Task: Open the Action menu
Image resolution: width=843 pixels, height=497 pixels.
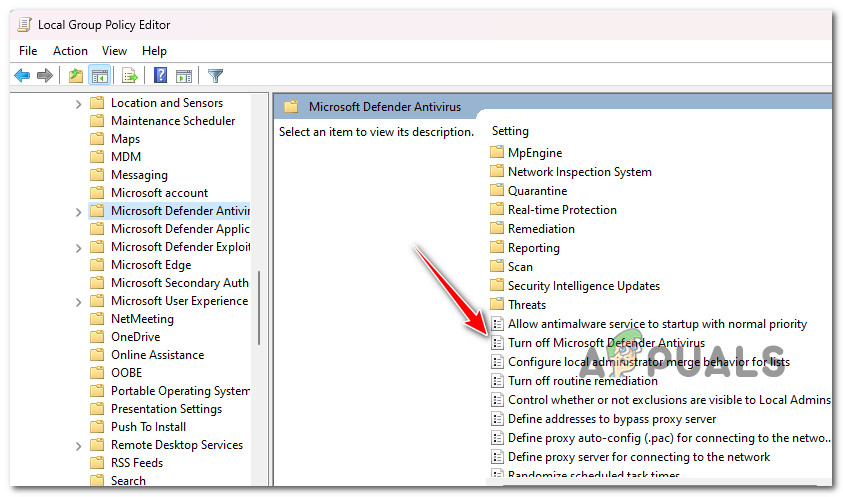Action: pyautogui.click(x=70, y=51)
